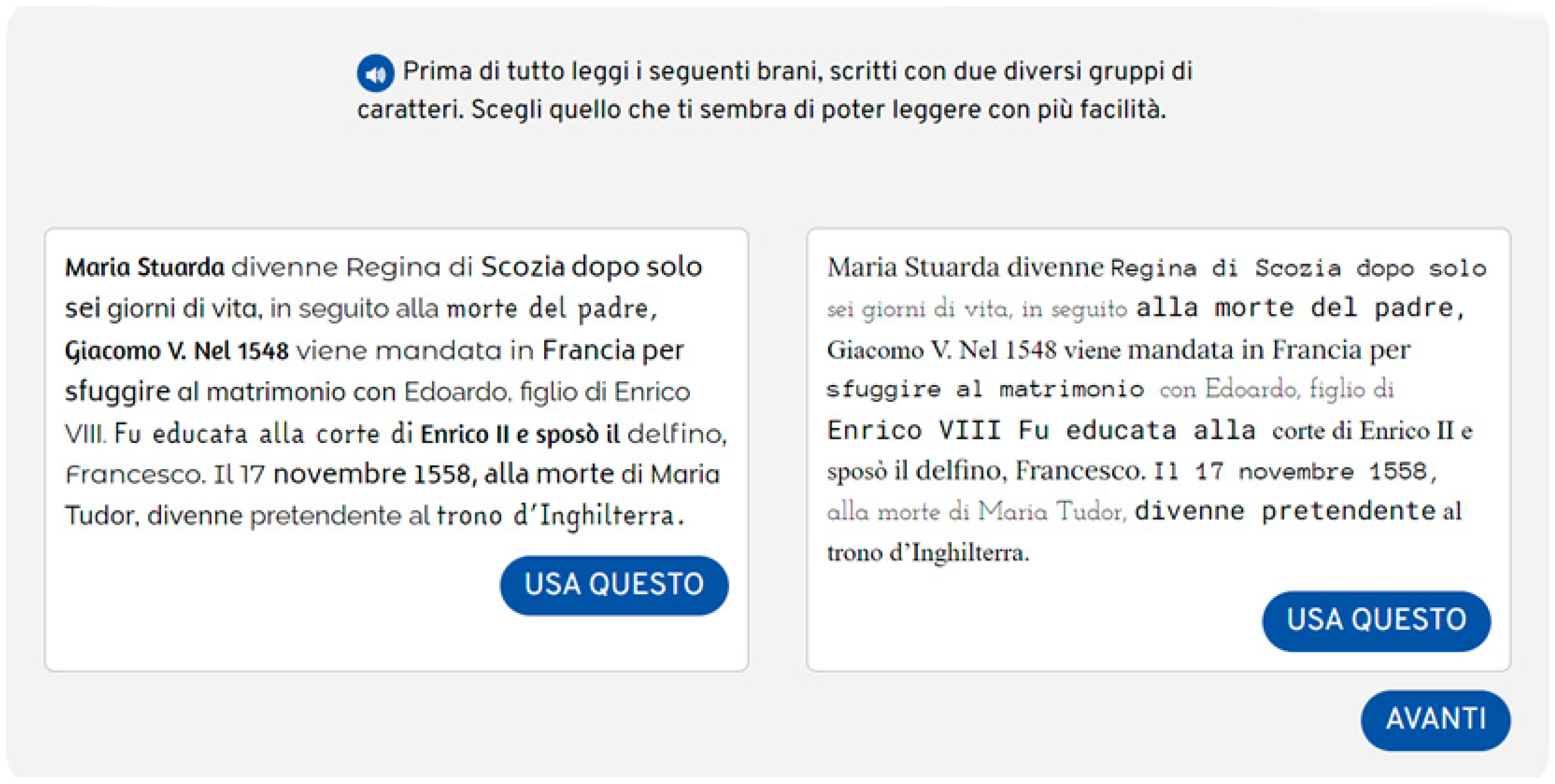Click bold 'Enrico II e sposò il' text
Image resolution: width=1555 pixels, height=784 pixels.
[520, 434]
